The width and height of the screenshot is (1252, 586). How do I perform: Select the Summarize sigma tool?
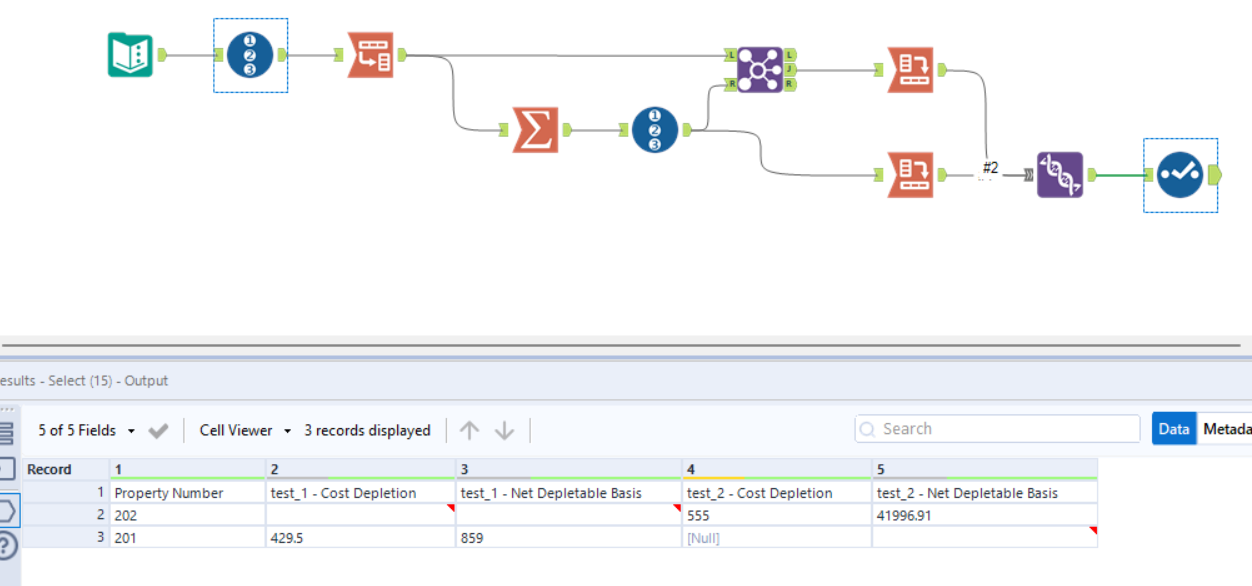[x=535, y=130]
